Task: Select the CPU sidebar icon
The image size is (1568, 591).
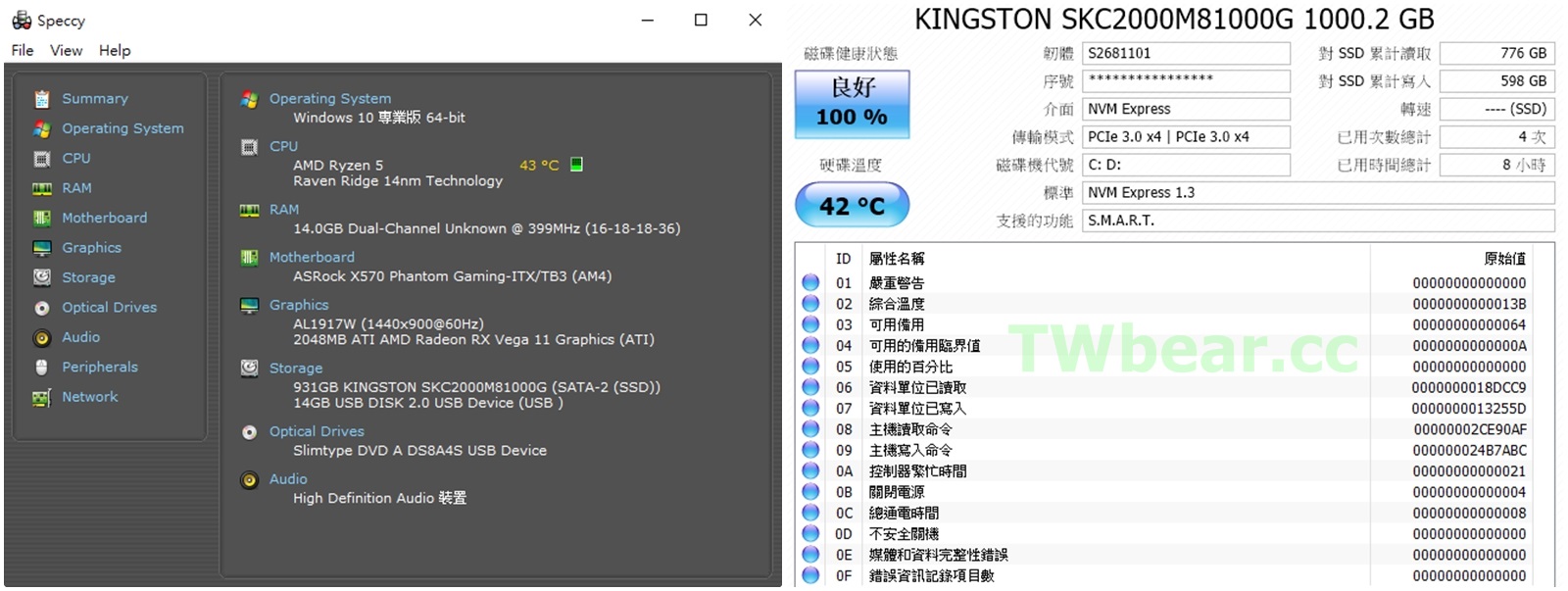Action: pos(41,159)
